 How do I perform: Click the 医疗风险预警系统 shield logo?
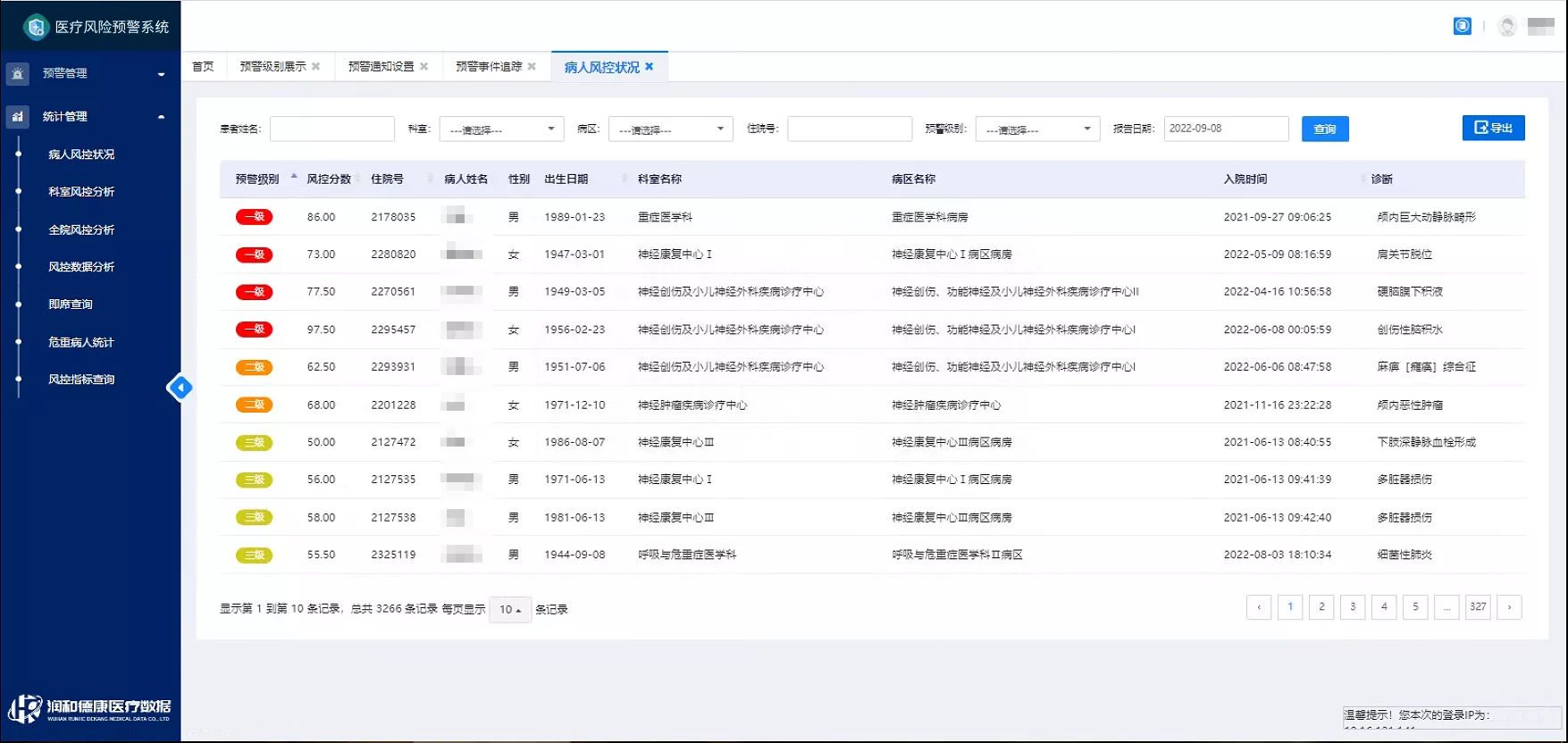pyautogui.click(x=36, y=27)
